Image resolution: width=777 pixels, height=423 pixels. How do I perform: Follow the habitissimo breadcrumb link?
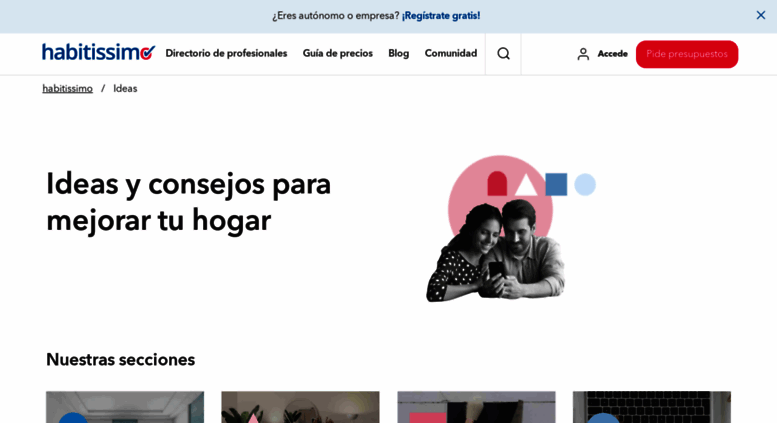[x=67, y=89]
